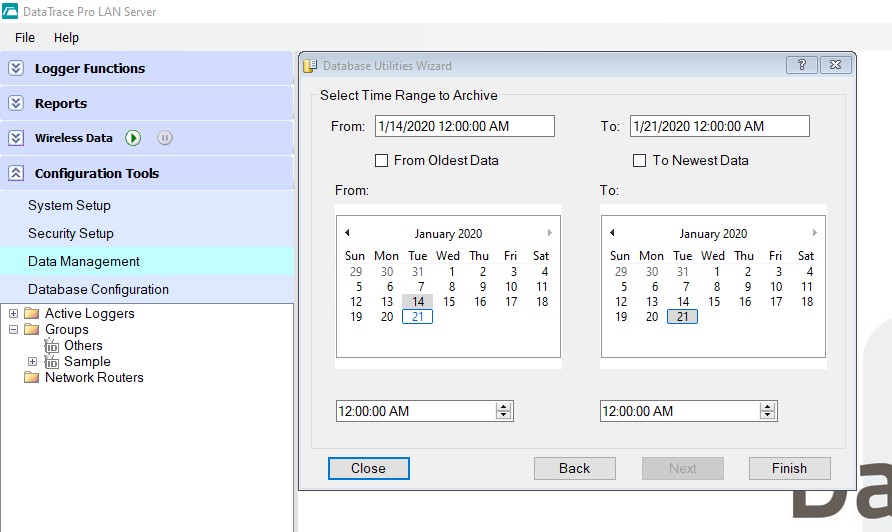Collapse the Configuration Tools section
This screenshot has height=532, width=892.
pyautogui.click(x=16, y=174)
